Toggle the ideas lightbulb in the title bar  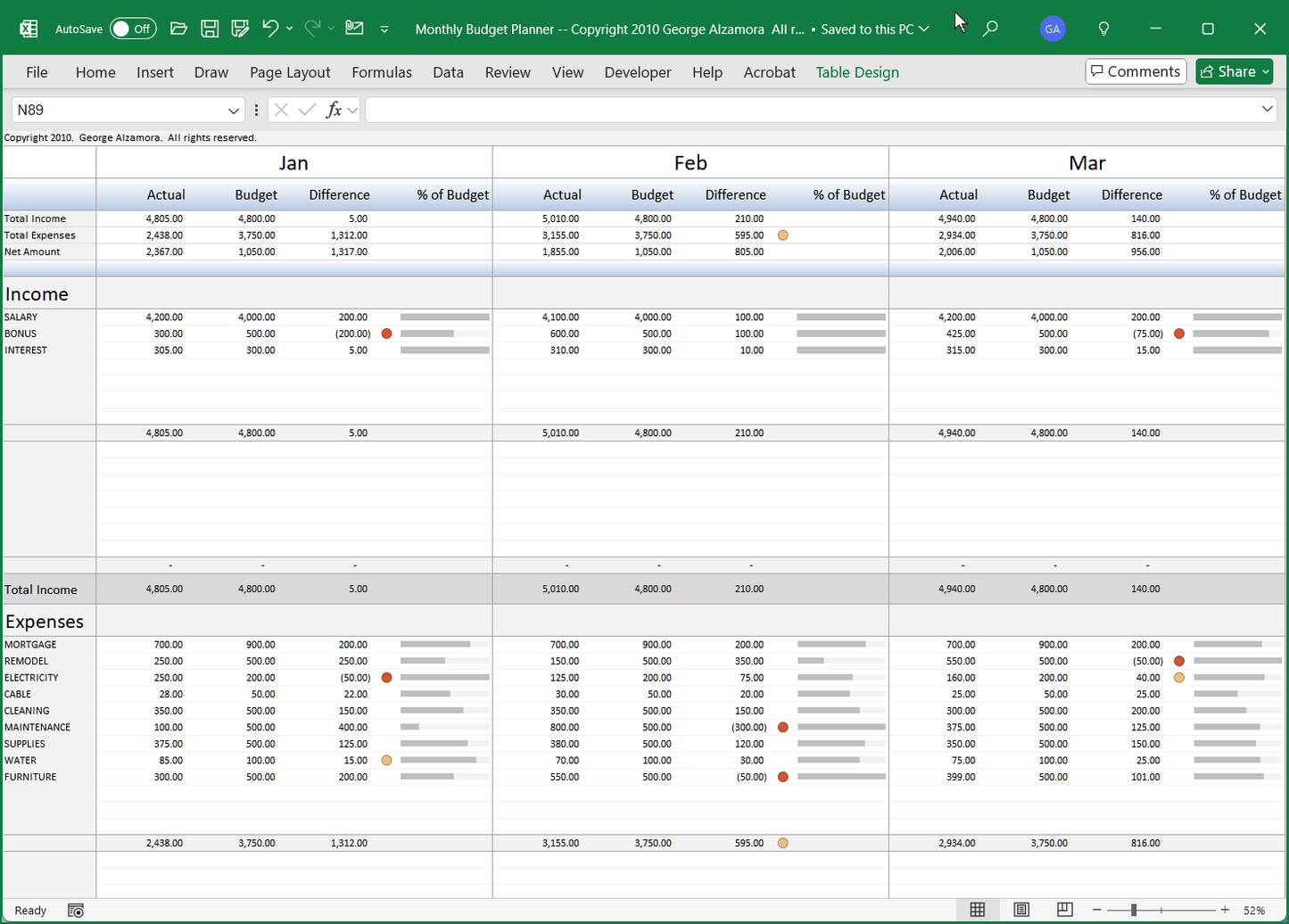click(x=1103, y=28)
